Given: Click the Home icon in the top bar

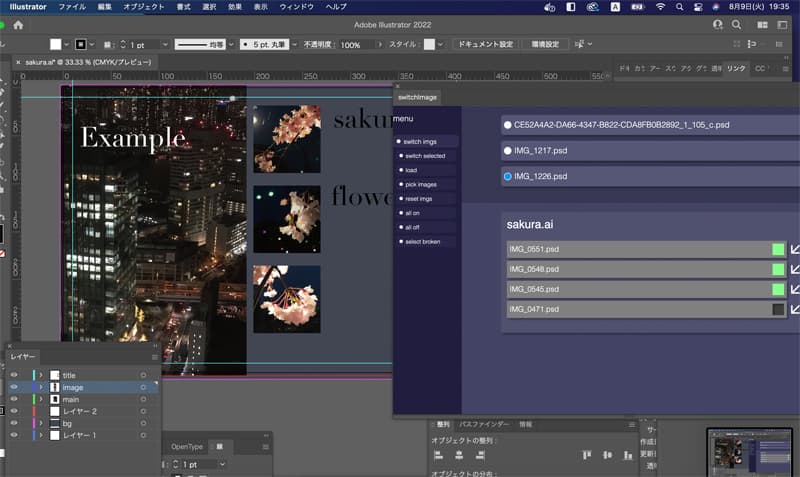Looking at the screenshot, I should [18, 25].
